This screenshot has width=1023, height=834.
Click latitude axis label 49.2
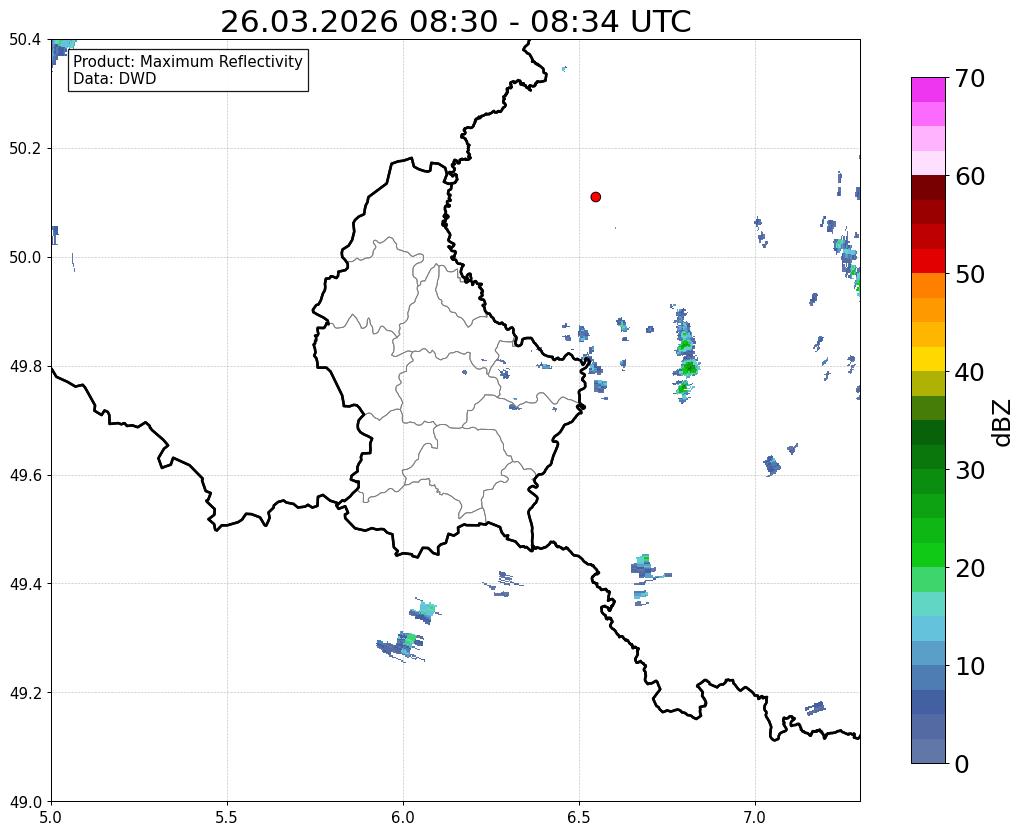pyautogui.click(x=25, y=693)
